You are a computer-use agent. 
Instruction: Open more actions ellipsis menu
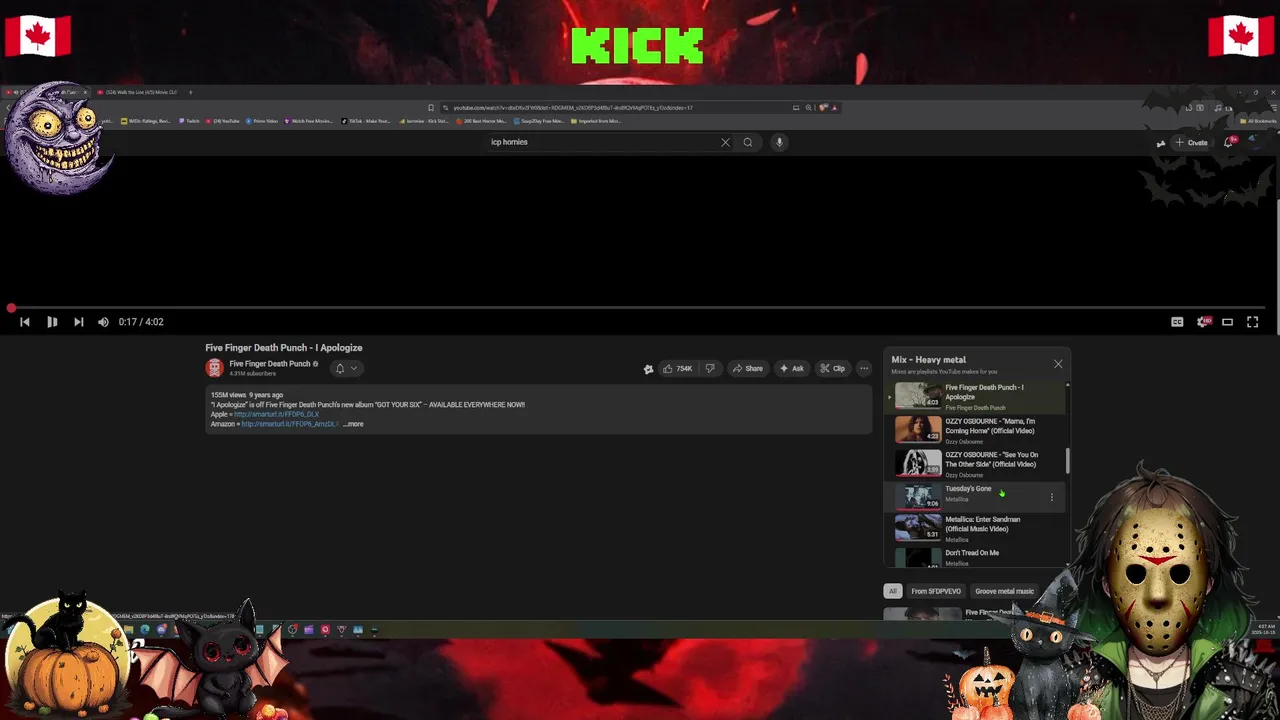(864, 369)
